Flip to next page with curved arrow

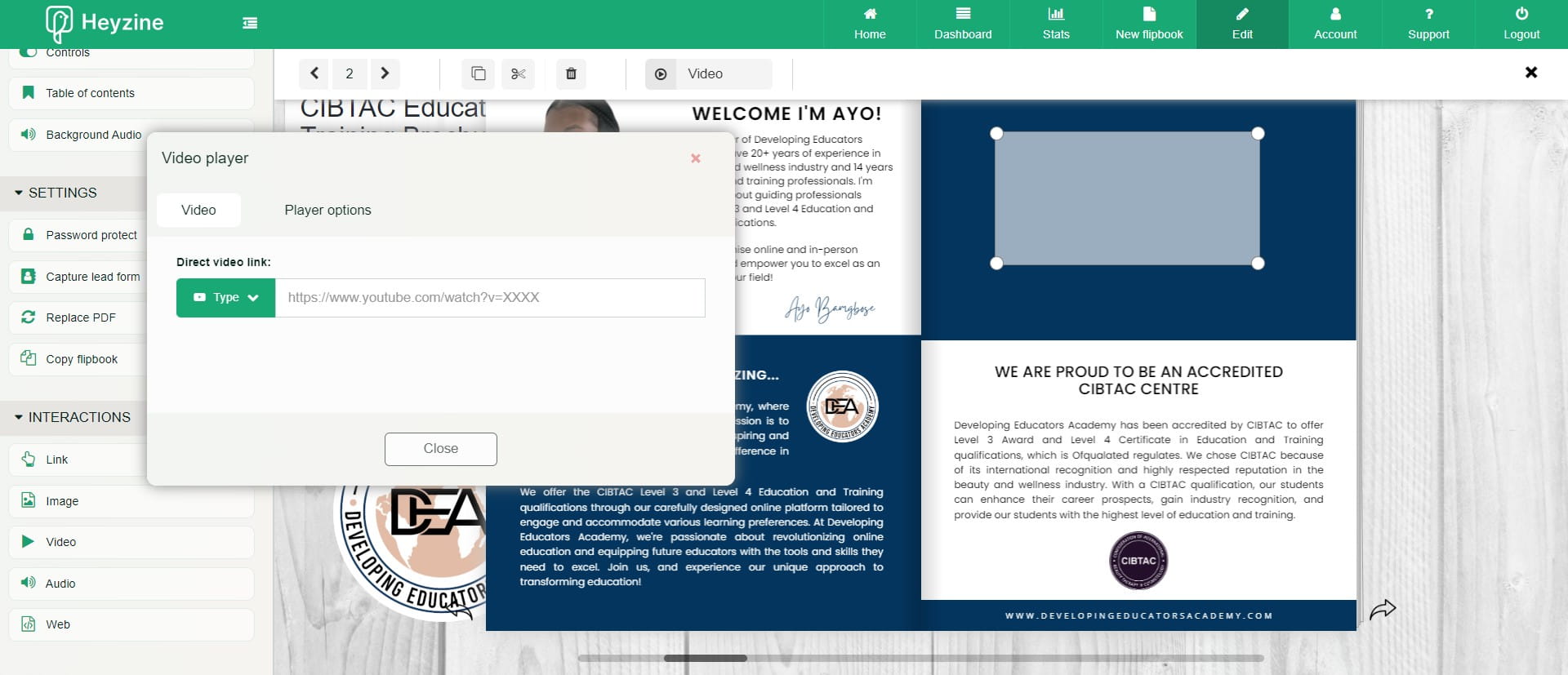tap(1383, 609)
